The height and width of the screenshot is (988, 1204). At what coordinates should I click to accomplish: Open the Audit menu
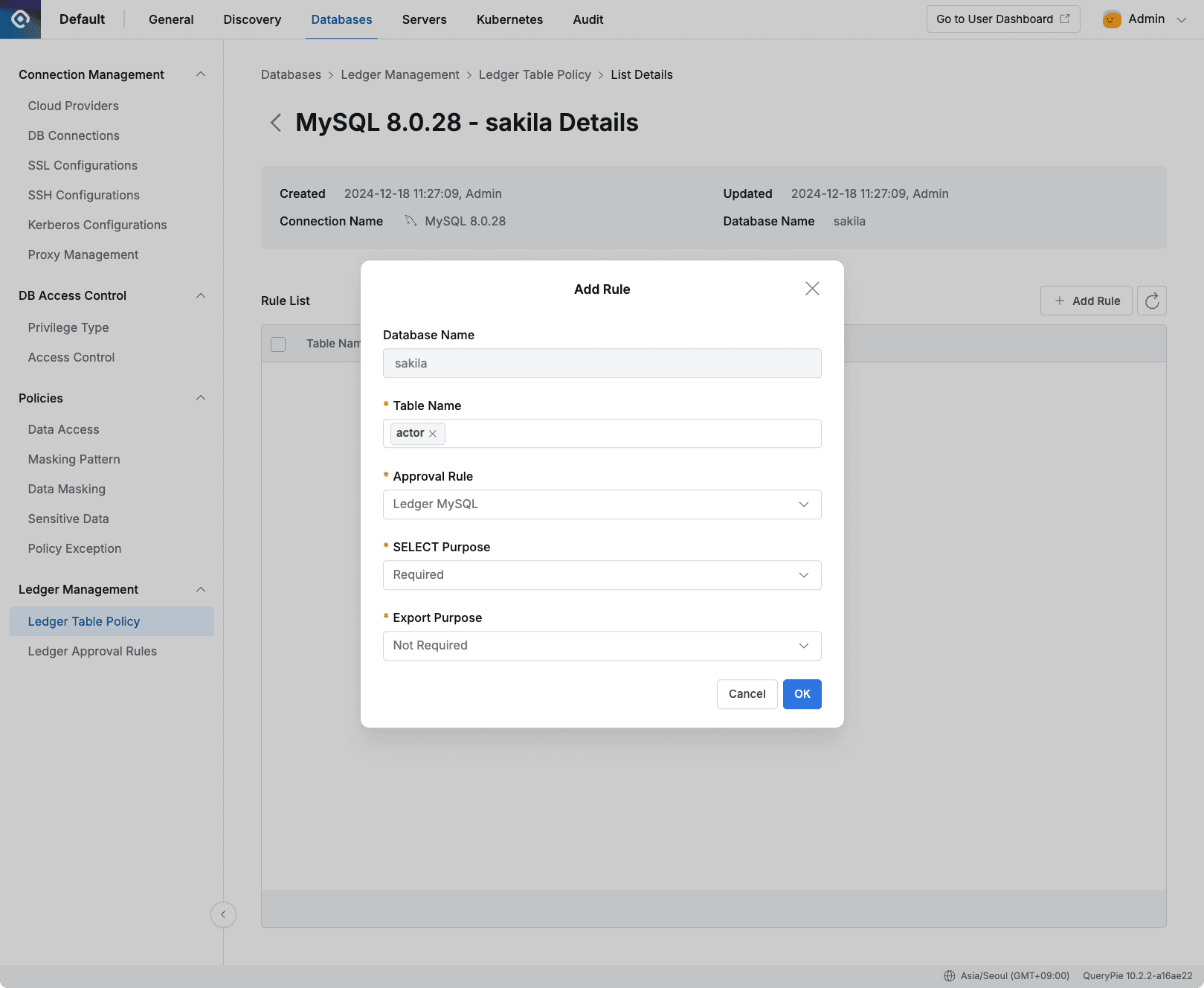click(587, 19)
